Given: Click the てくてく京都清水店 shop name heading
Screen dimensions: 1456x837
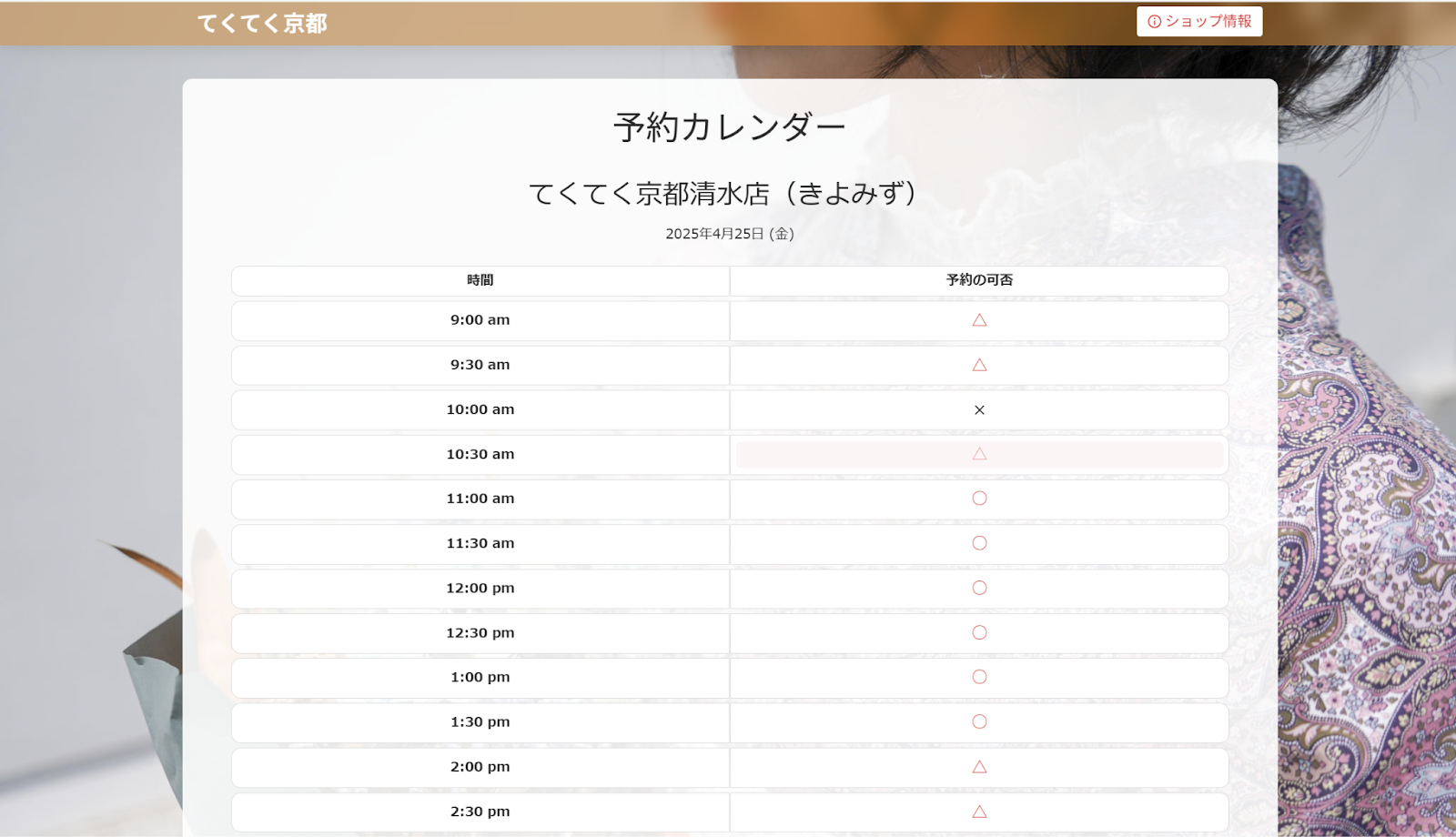Looking at the screenshot, I should pyautogui.click(x=725, y=193).
